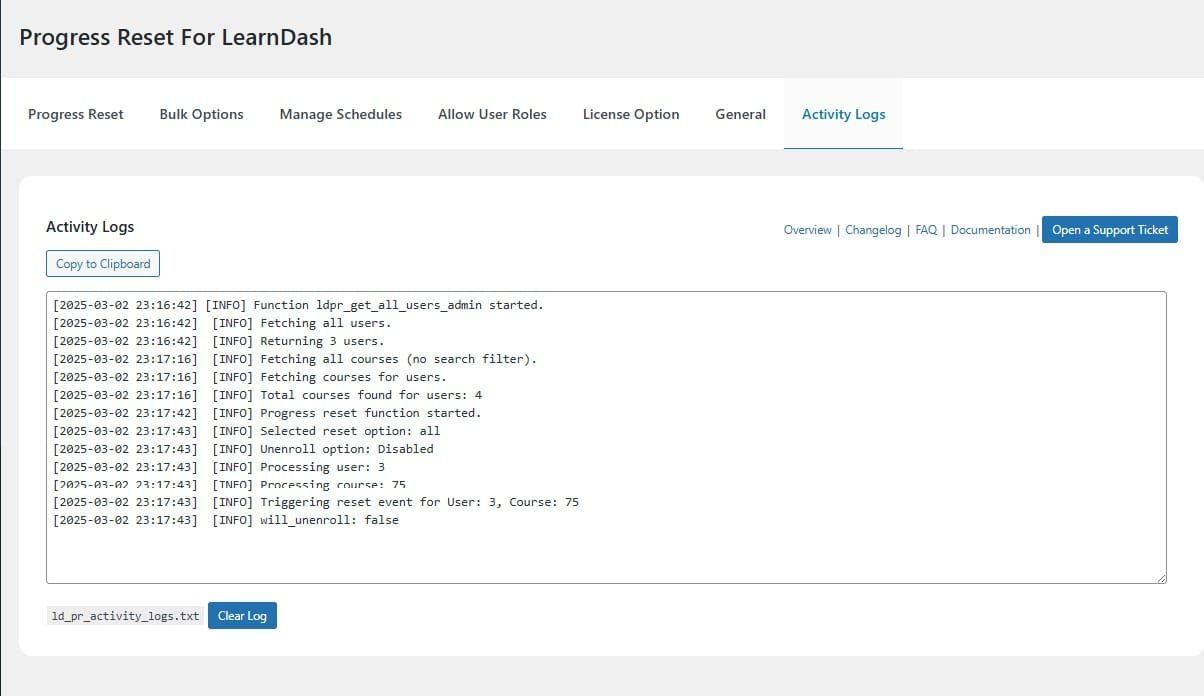Grab the log textarea resize handle

click(1160, 577)
